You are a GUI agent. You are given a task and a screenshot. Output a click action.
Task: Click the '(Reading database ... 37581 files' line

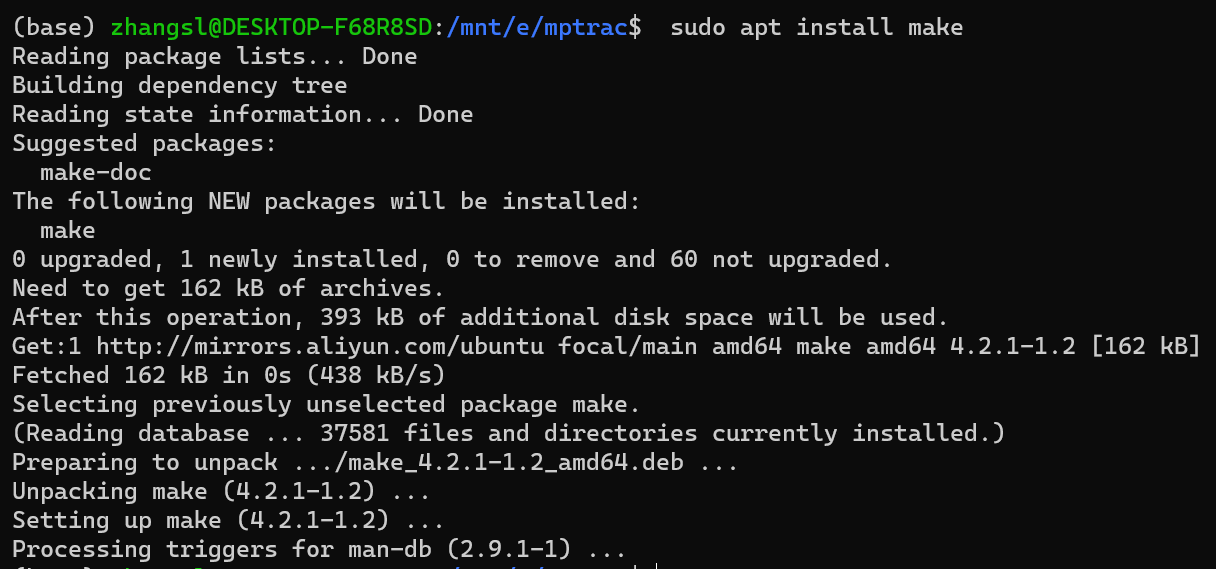click(508, 434)
